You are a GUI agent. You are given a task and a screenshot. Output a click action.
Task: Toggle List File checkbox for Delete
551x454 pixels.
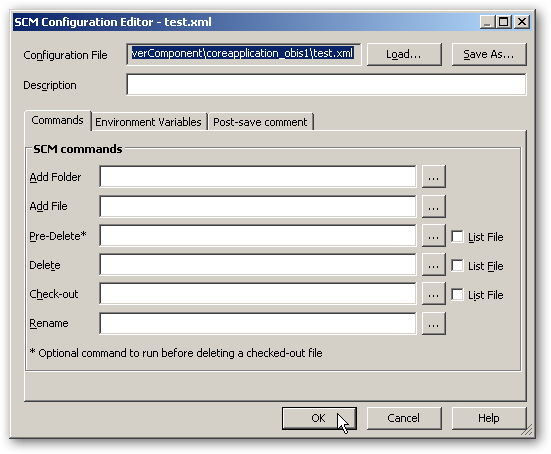[x=457, y=265]
